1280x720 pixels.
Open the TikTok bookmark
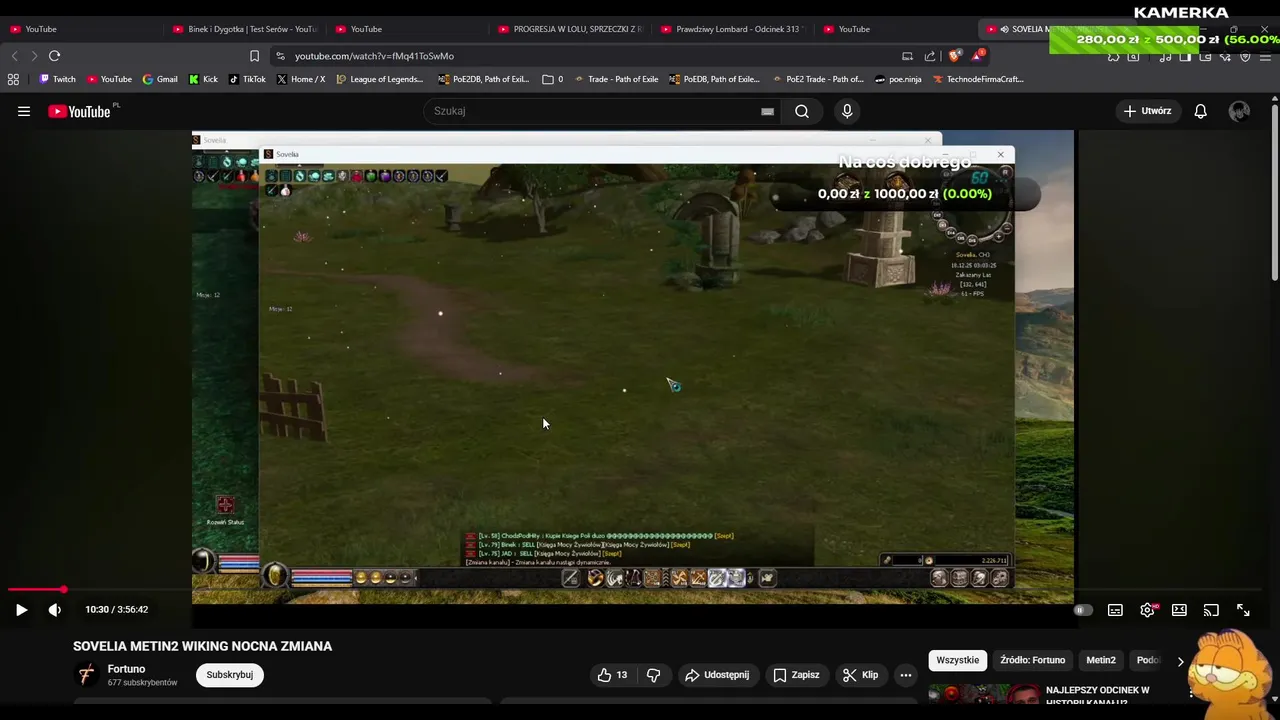247,79
